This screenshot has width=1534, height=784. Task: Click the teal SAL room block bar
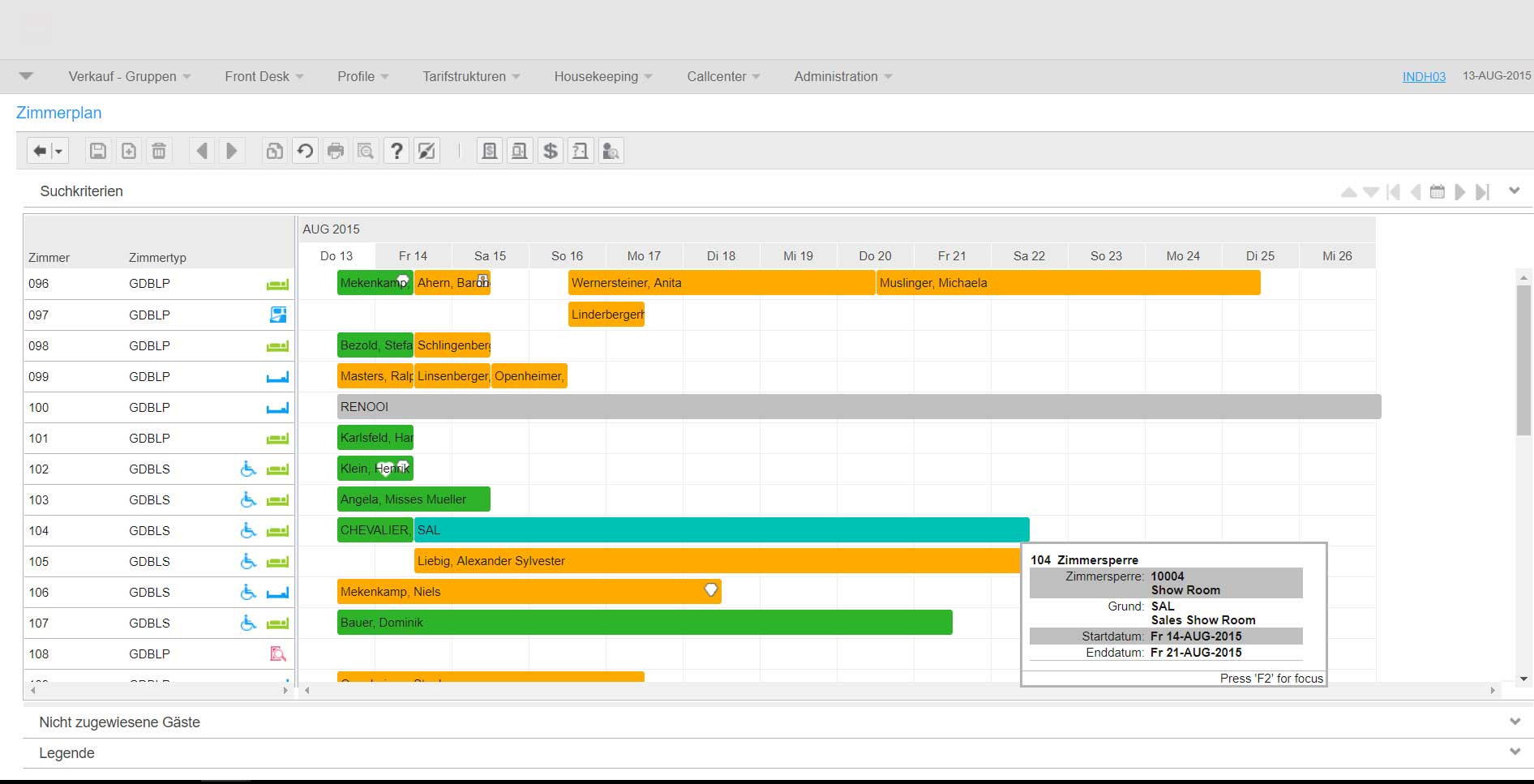pyautogui.click(x=721, y=530)
